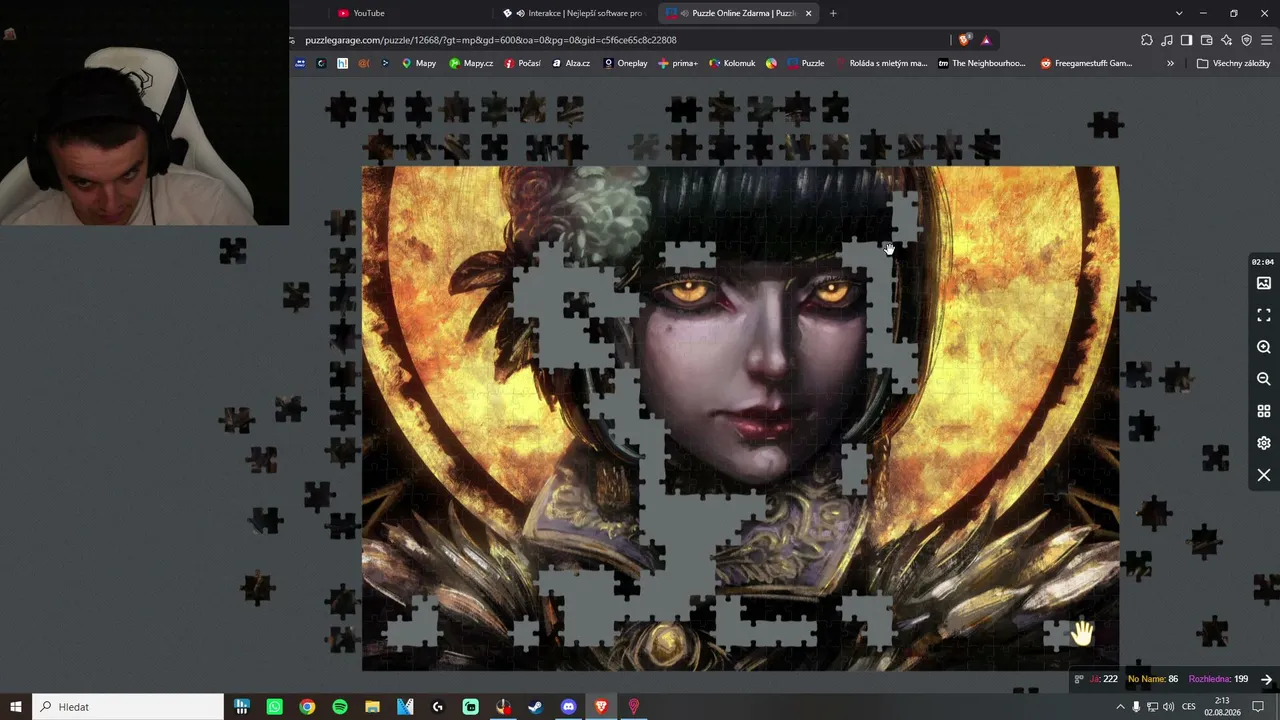This screenshot has height=720, width=1280.
Task: Open Brave Rewards triangle icon
Action: coord(986,40)
